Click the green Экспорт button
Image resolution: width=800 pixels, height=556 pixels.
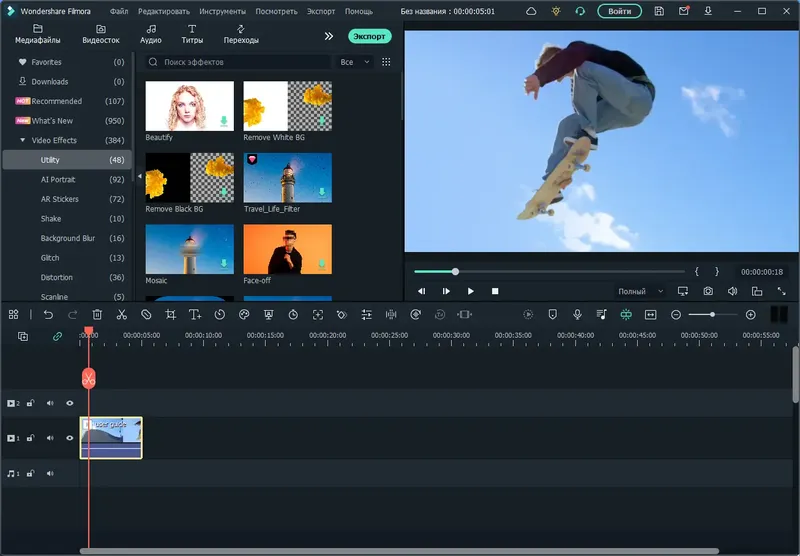[x=370, y=35]
